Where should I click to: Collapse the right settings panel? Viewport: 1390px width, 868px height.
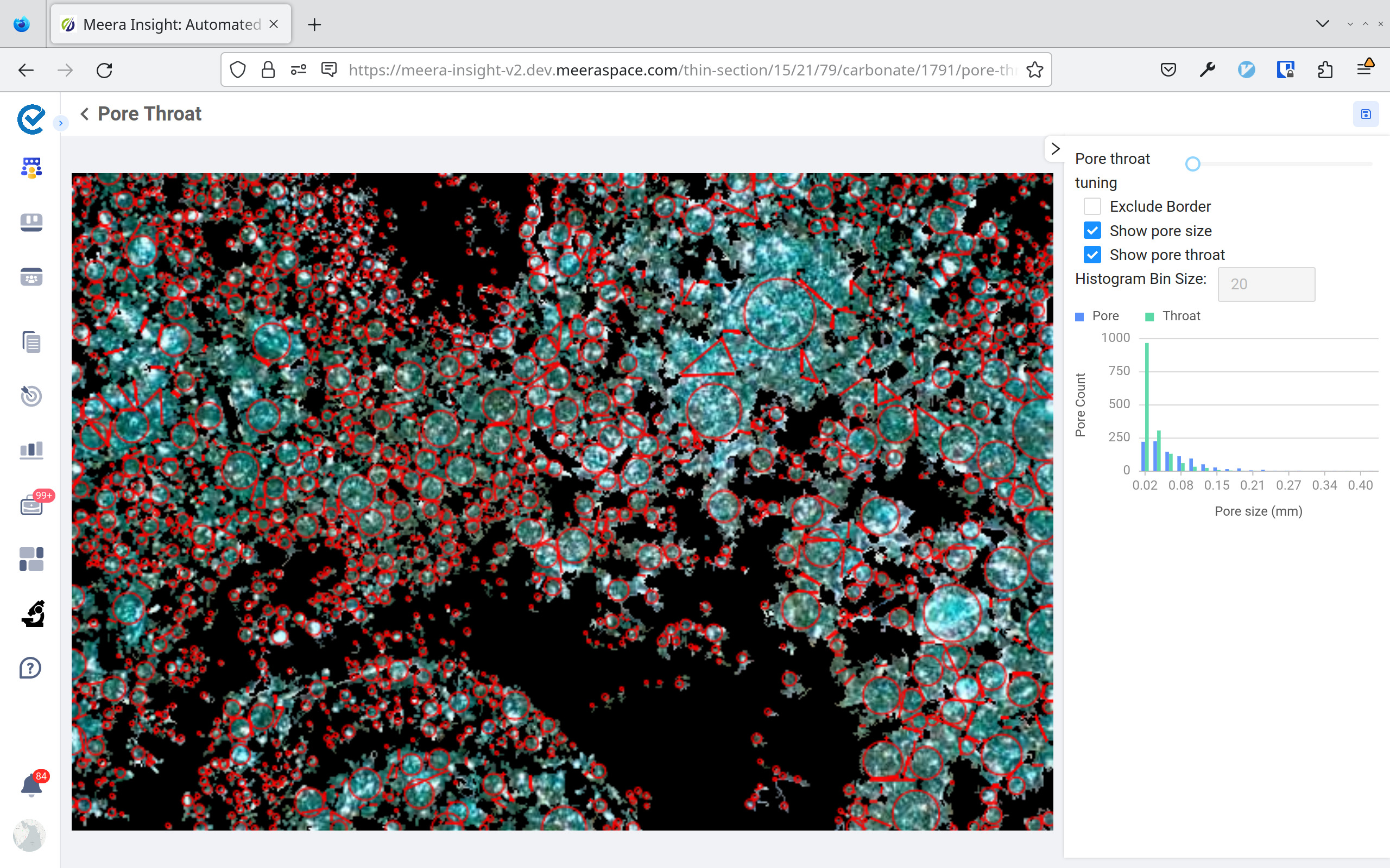coord(1056,149)
